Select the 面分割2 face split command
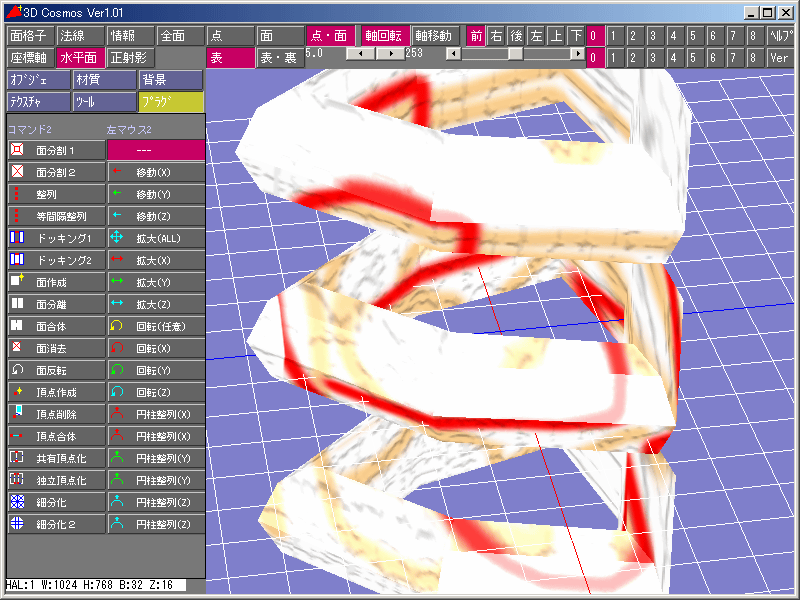800x600 pixels. (57, 172)
